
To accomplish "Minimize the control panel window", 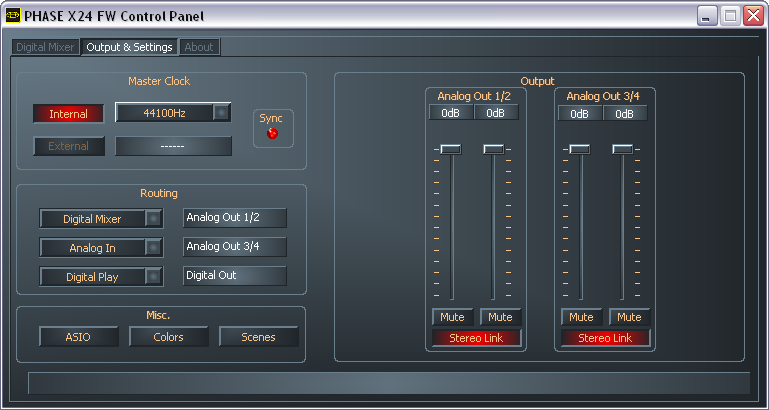I will coord(707,16).
